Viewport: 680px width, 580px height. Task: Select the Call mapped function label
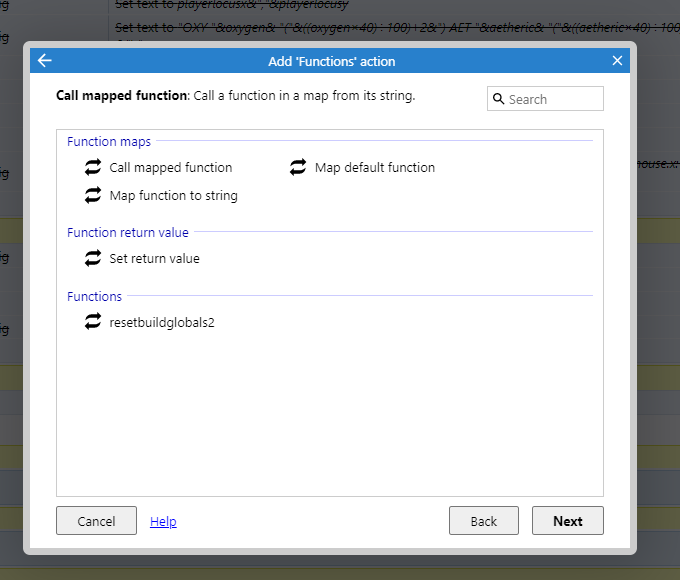coord(170,167)
